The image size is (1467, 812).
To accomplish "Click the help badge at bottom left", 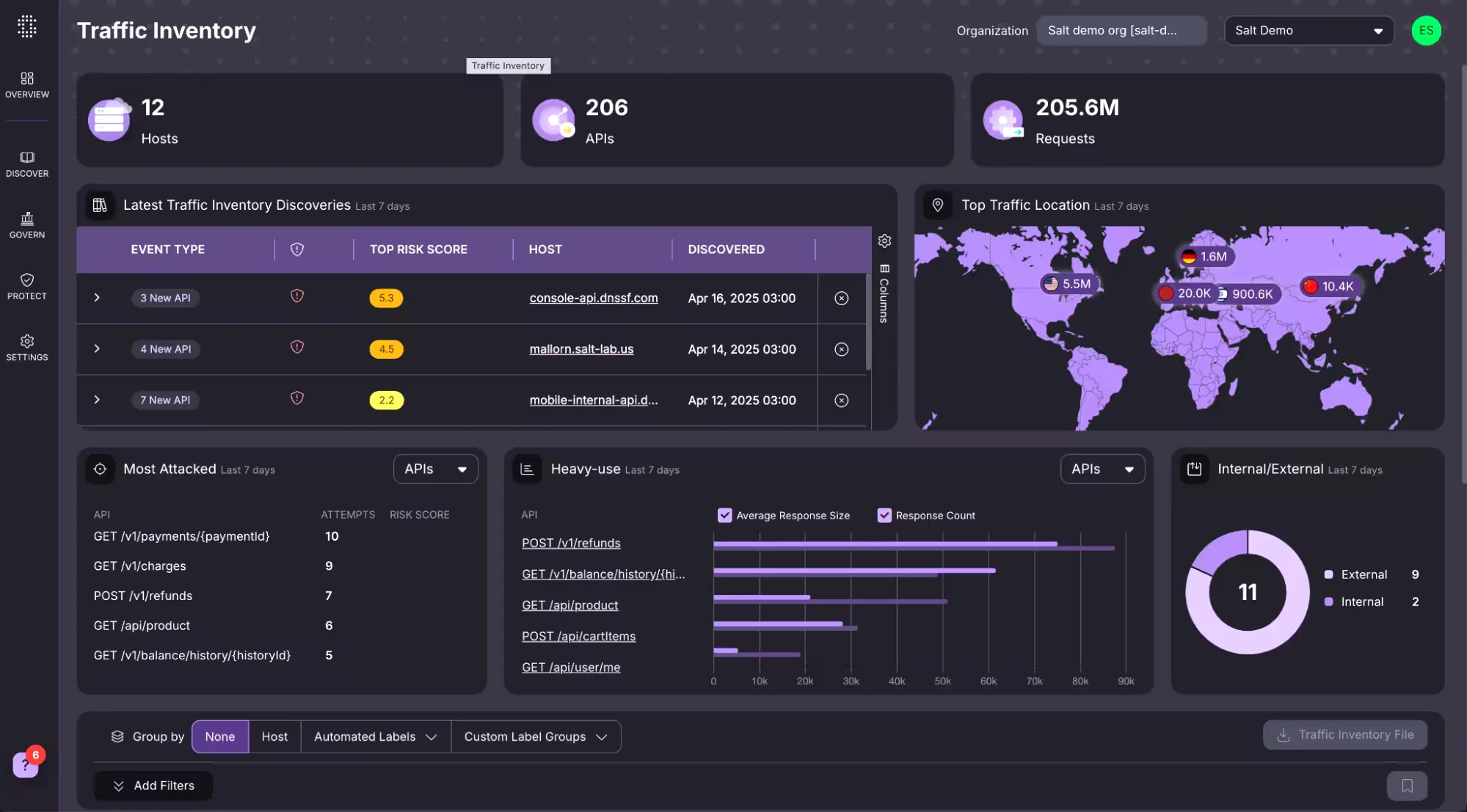I will [26, 764].
